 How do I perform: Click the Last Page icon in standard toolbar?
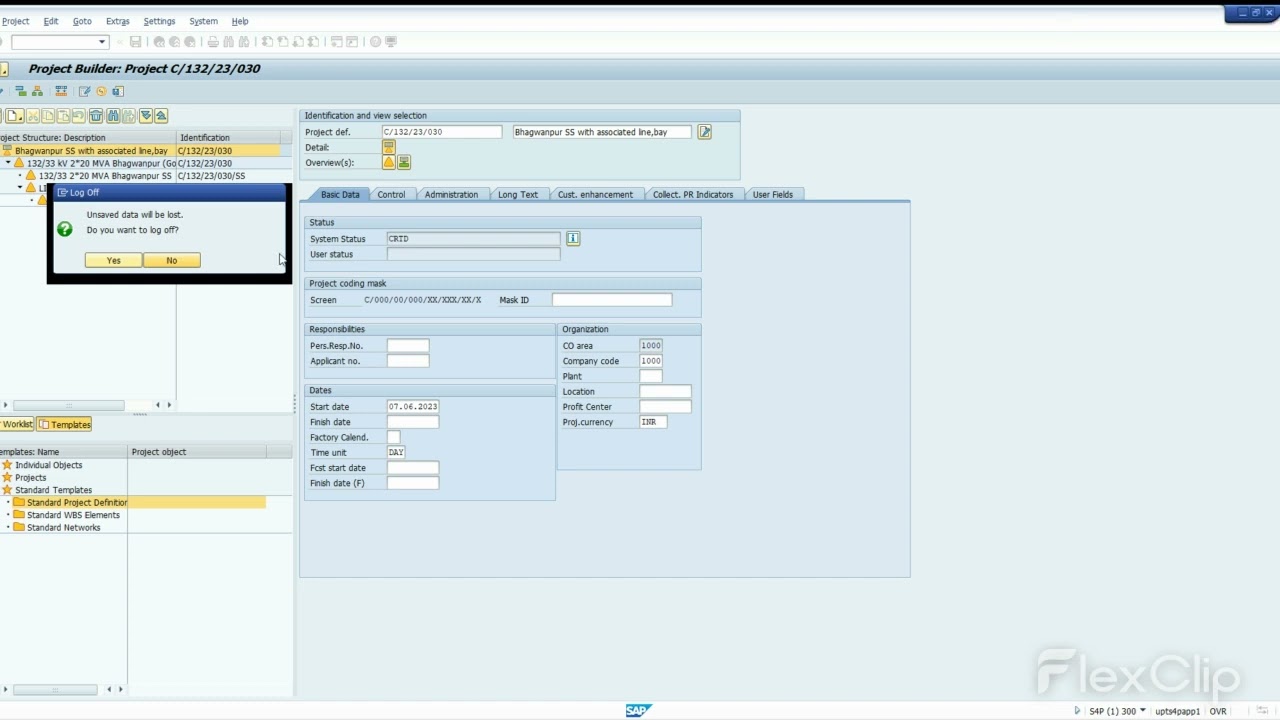point(313,42)
